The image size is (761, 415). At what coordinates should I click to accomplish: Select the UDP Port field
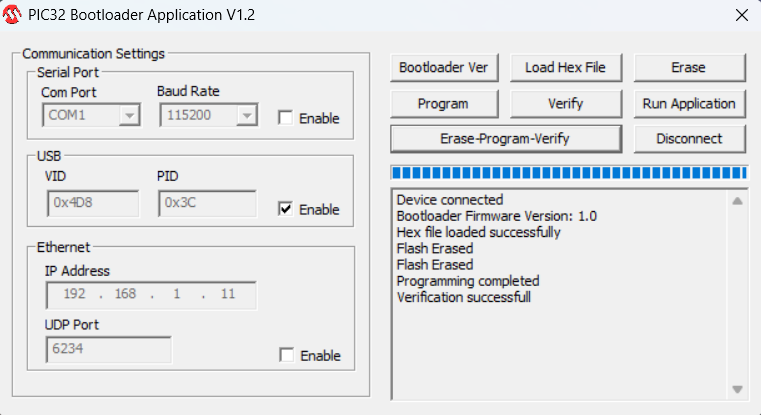(108, 349)
